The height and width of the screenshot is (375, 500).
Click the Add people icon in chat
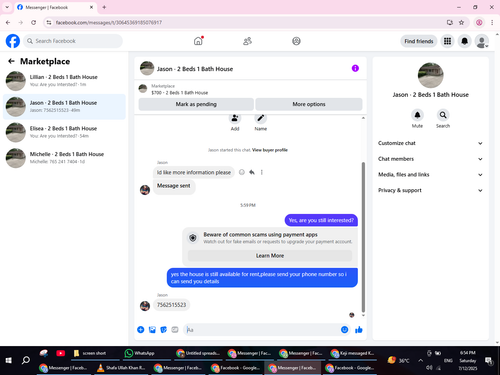[235, 118]
